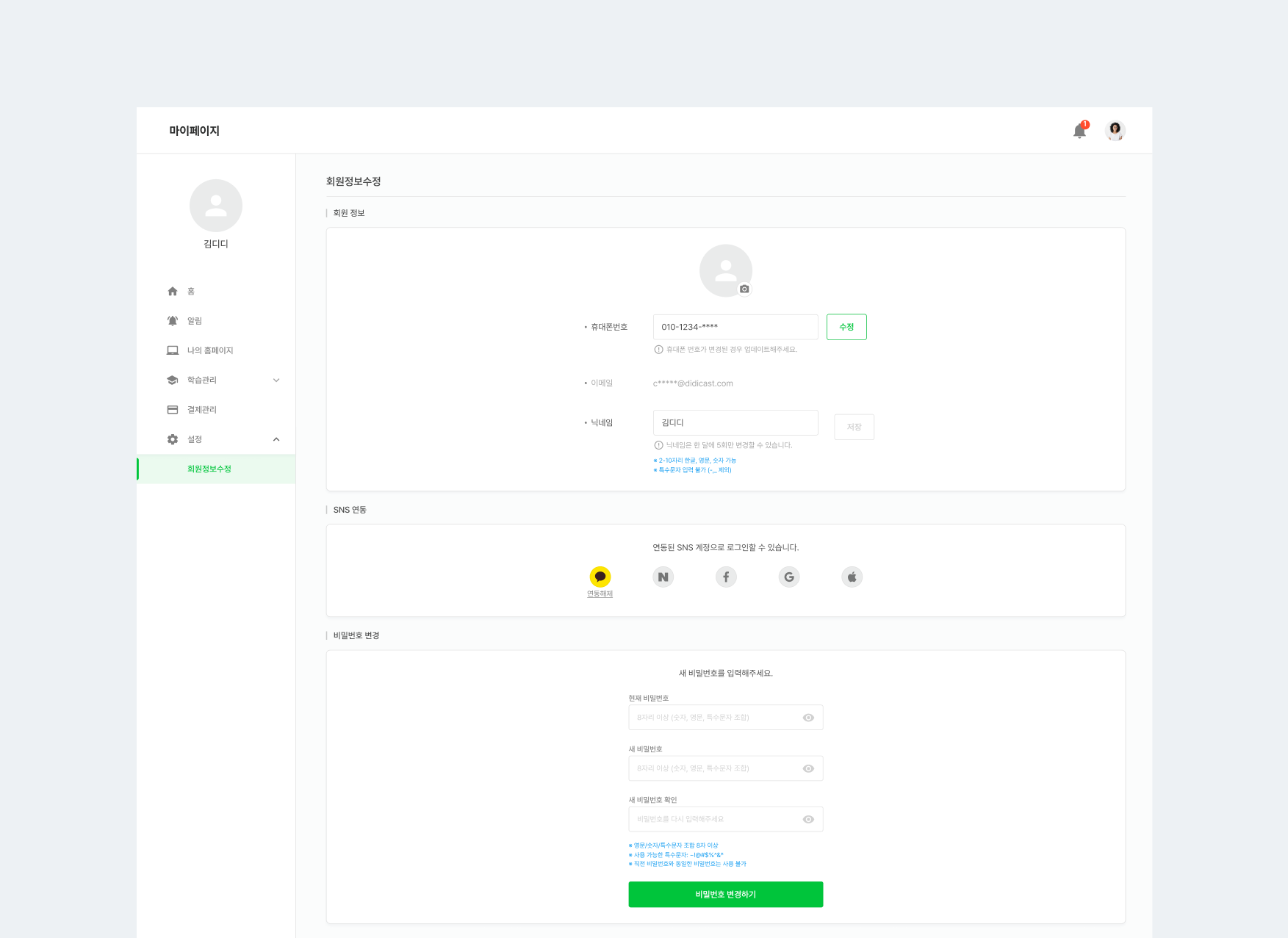Image resolution: width=1288 pixels, height=938 pixels.
Task: Click the KakaoTalk SNS icon
Action: [600, 577]
